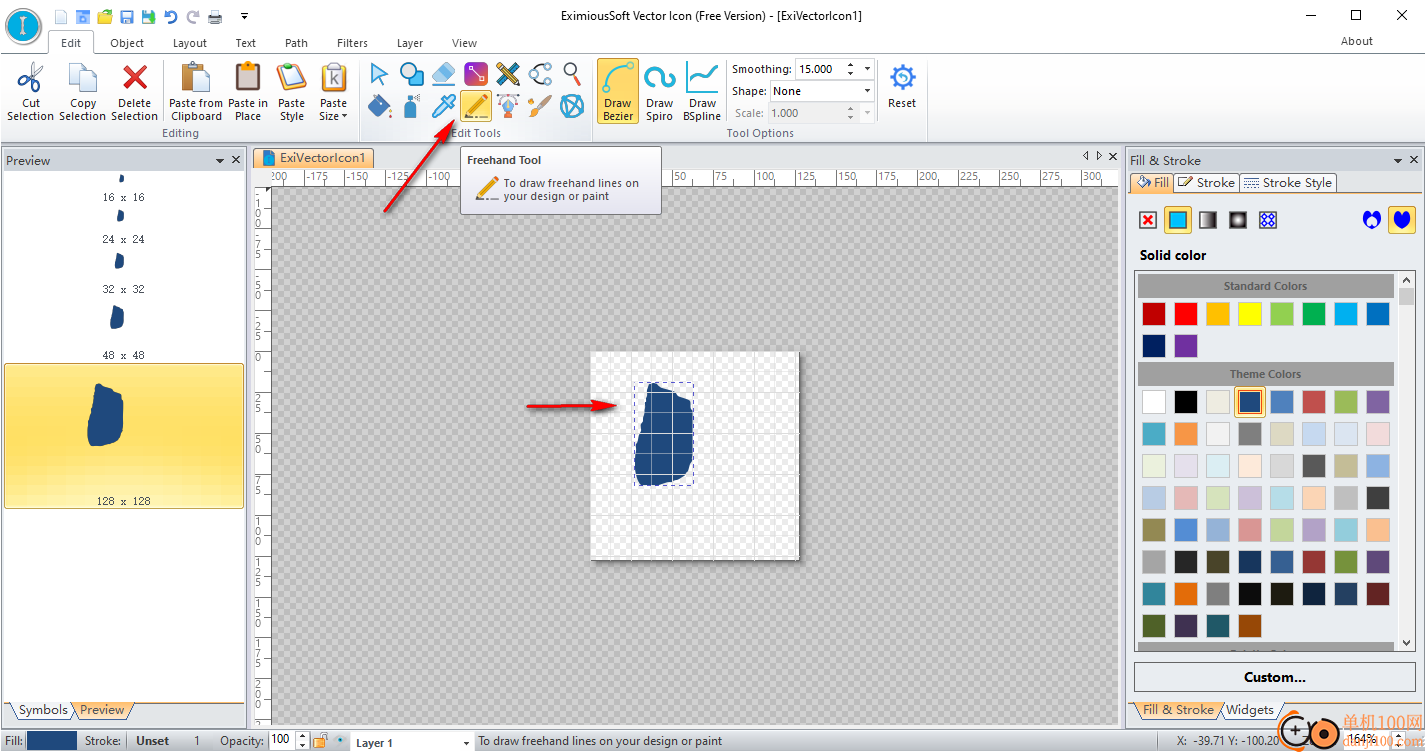
Task: Click the Undo arrow in quick access toolbar
Action: (x=171, y=16)
